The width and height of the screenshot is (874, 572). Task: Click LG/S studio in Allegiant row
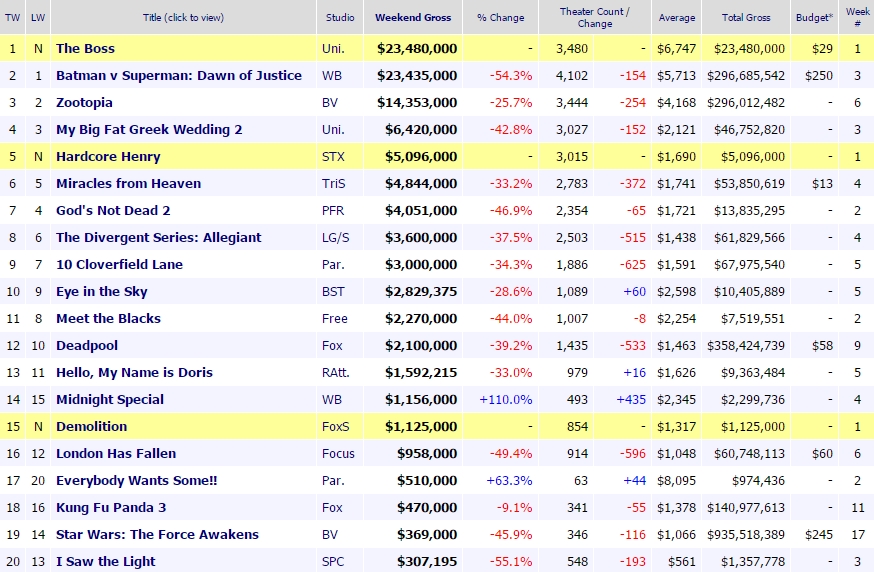(x=336, y=237)
